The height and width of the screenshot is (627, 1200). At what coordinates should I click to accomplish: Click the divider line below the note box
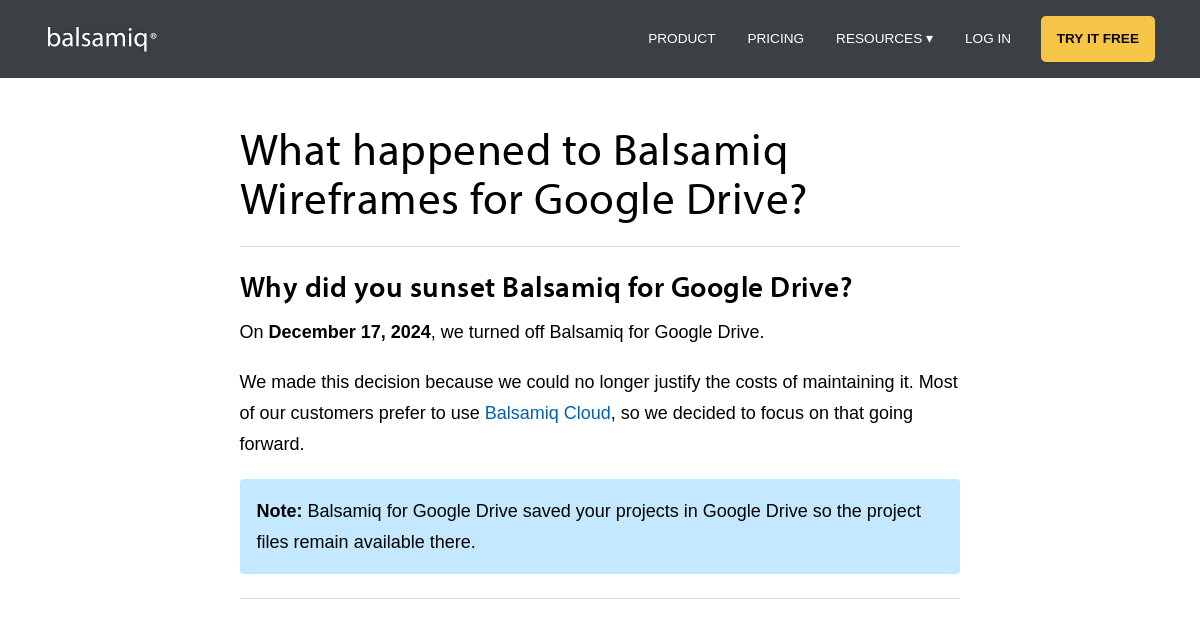599,599
